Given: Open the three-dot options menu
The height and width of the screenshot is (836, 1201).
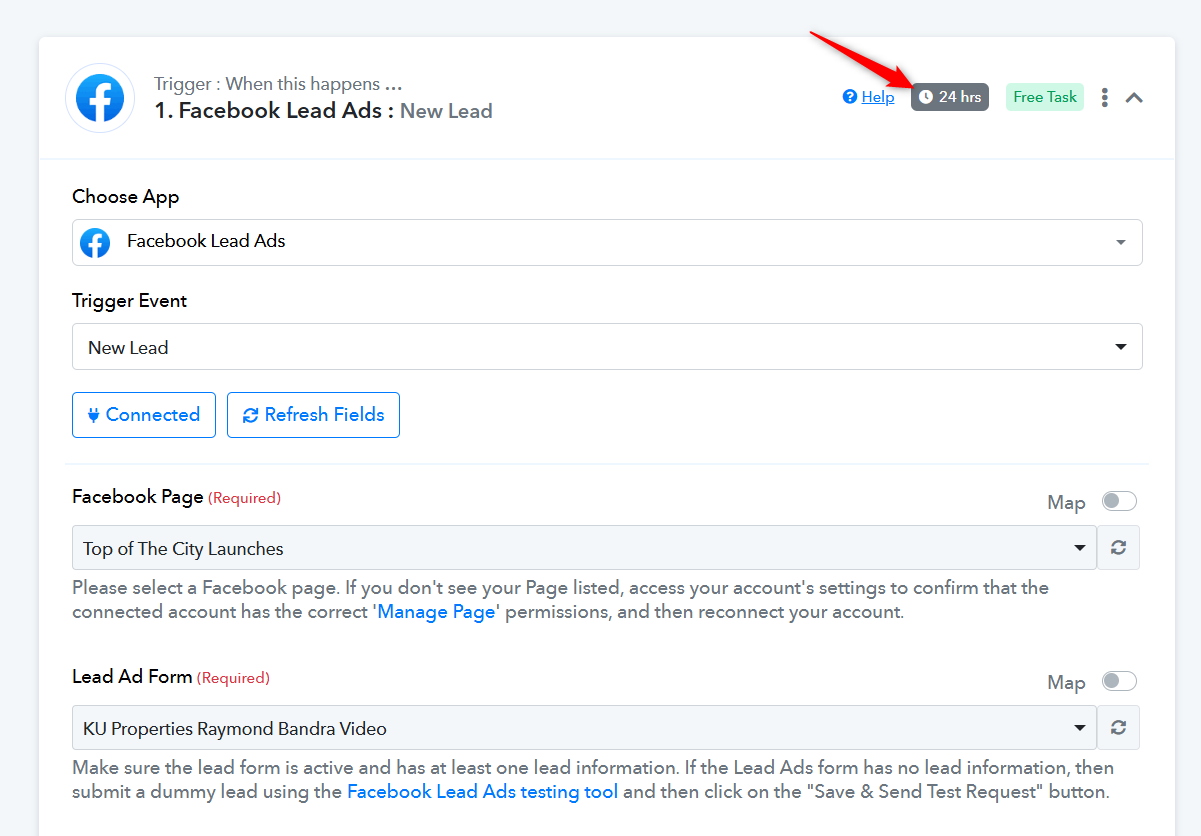Looking at the screenshot, I should tap(1105, 97).
